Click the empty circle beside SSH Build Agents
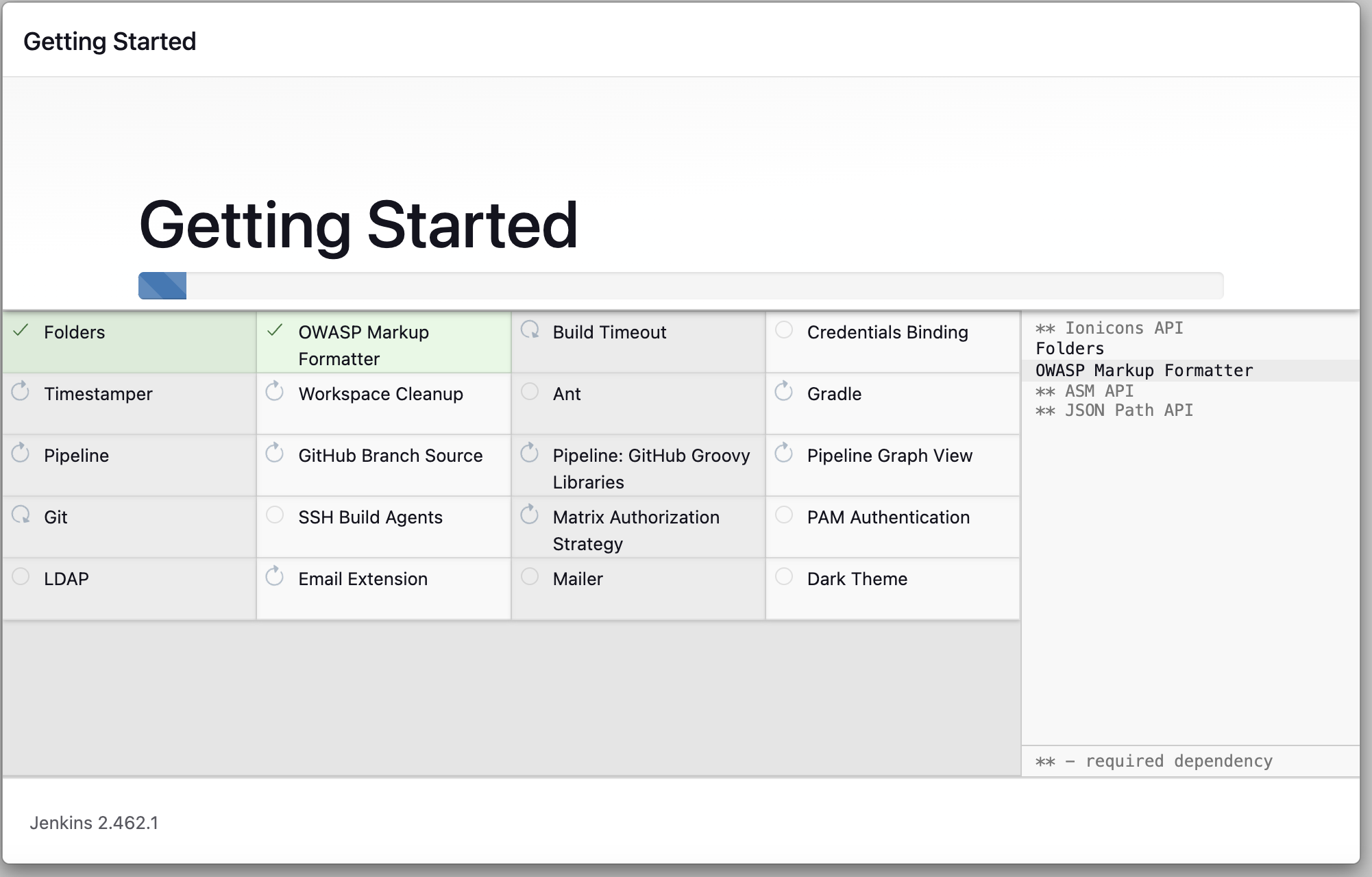The height and width of the screenshot is (877, 1372). click(x=275, y=515)
